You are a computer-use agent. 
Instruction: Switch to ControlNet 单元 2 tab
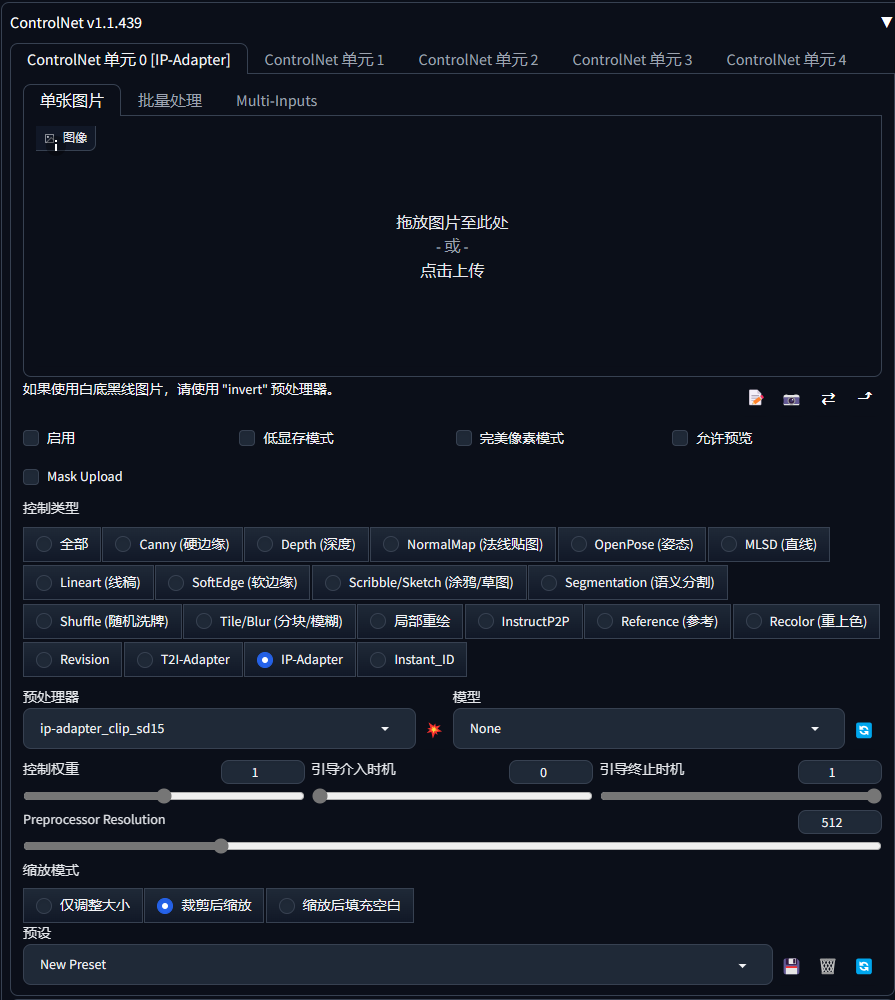tap(478, 59)
